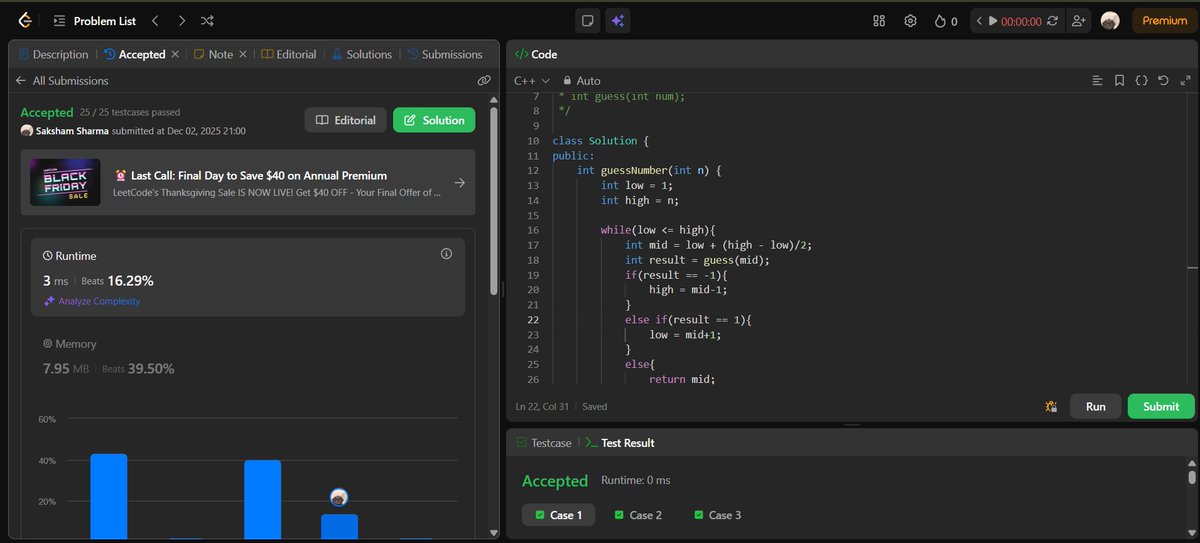
Task: Switch to the Editorial tab
Action: 289,55
